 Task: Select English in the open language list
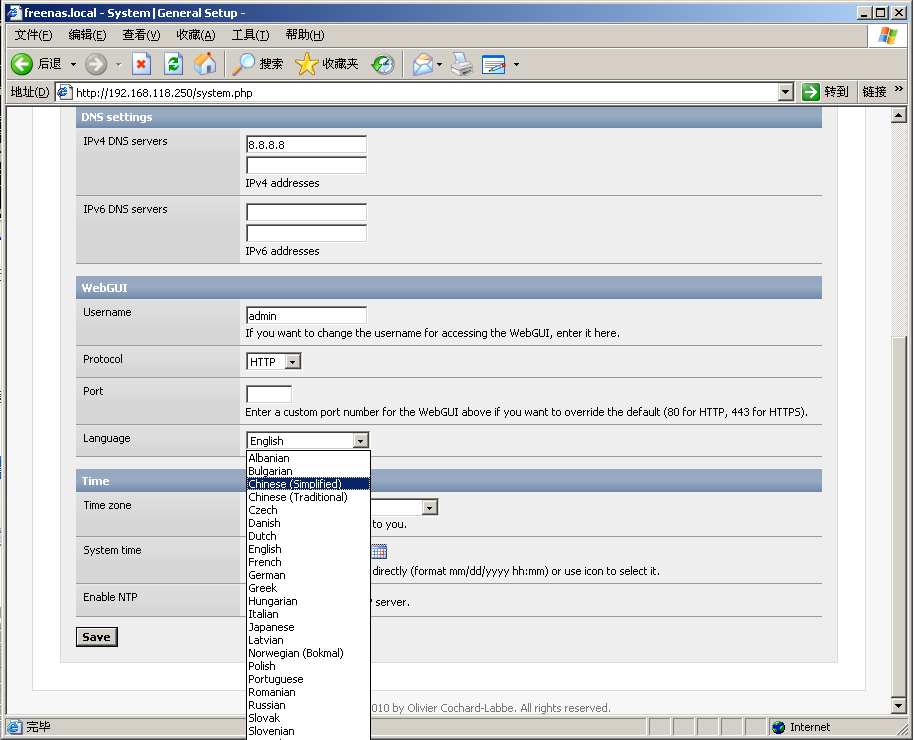pos(308,549)
